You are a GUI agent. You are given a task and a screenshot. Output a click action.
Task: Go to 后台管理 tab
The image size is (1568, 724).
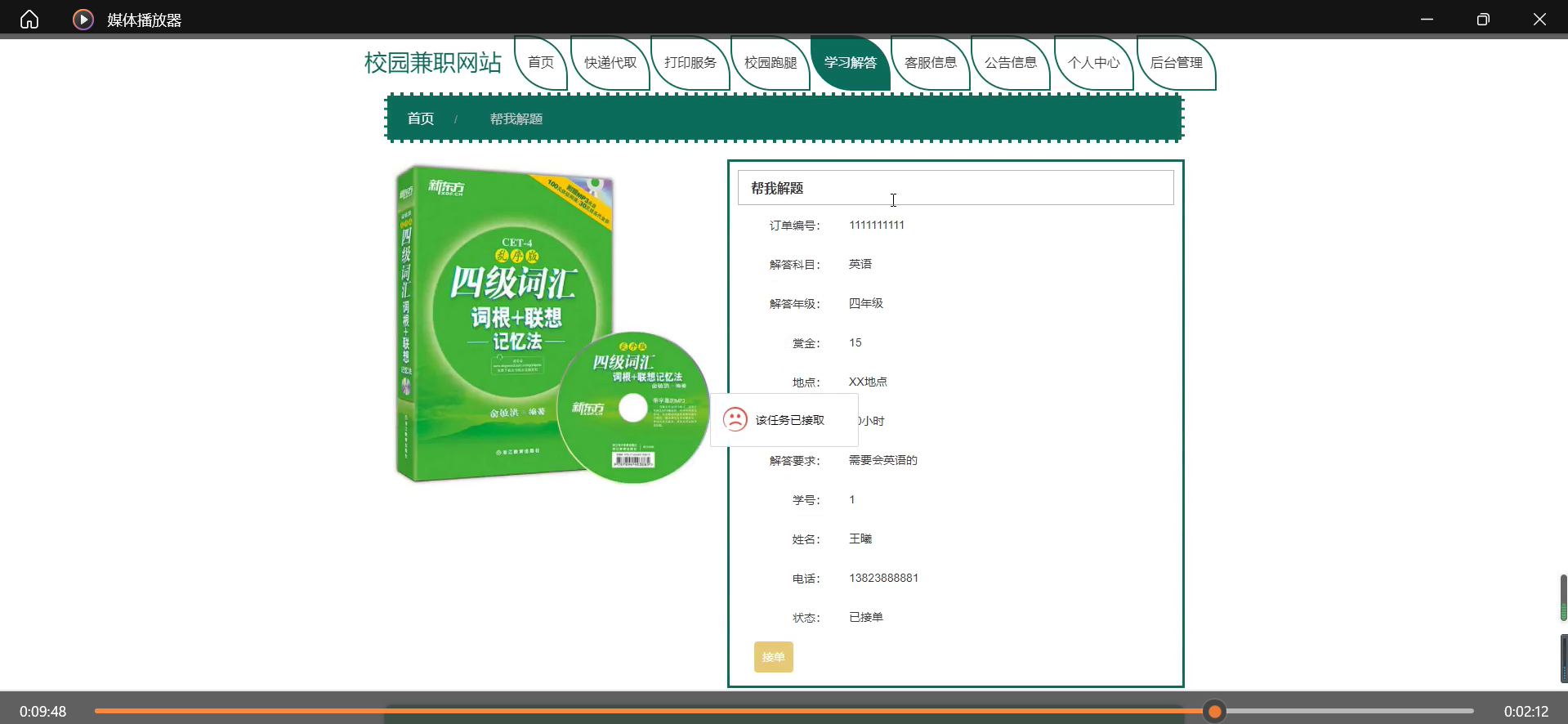(1177, 63)
